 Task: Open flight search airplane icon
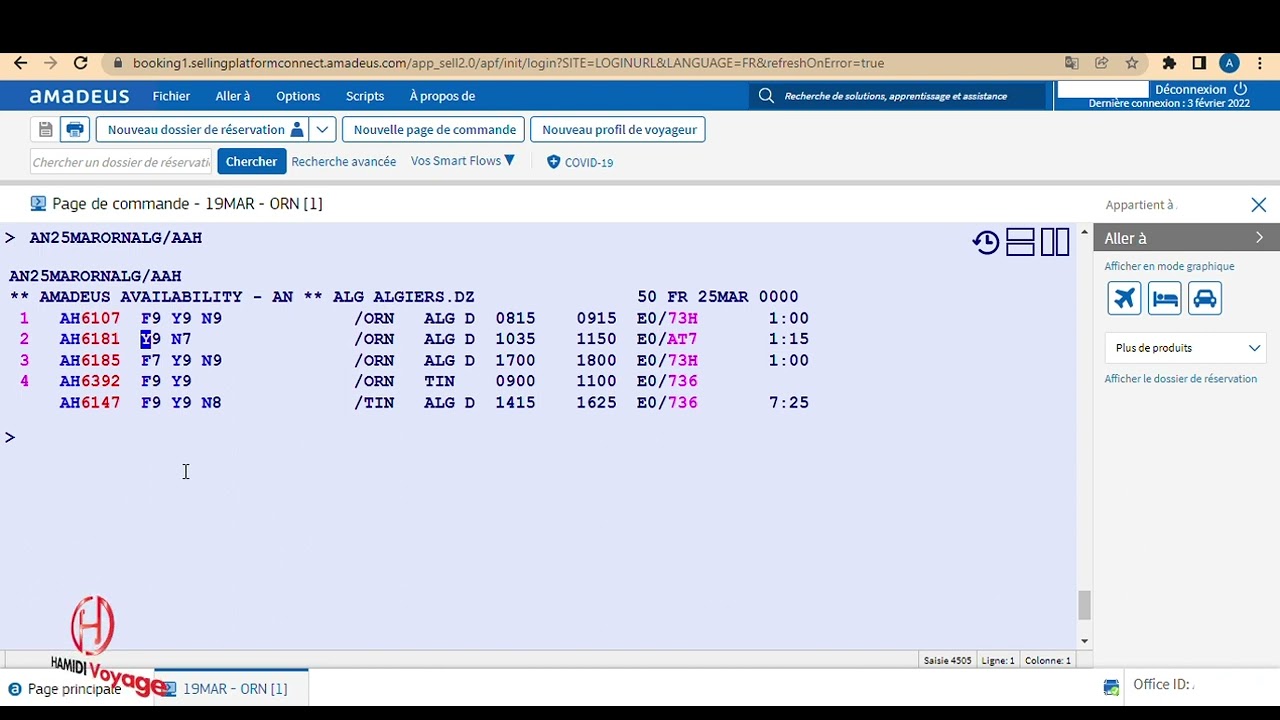click(1124, 298)
